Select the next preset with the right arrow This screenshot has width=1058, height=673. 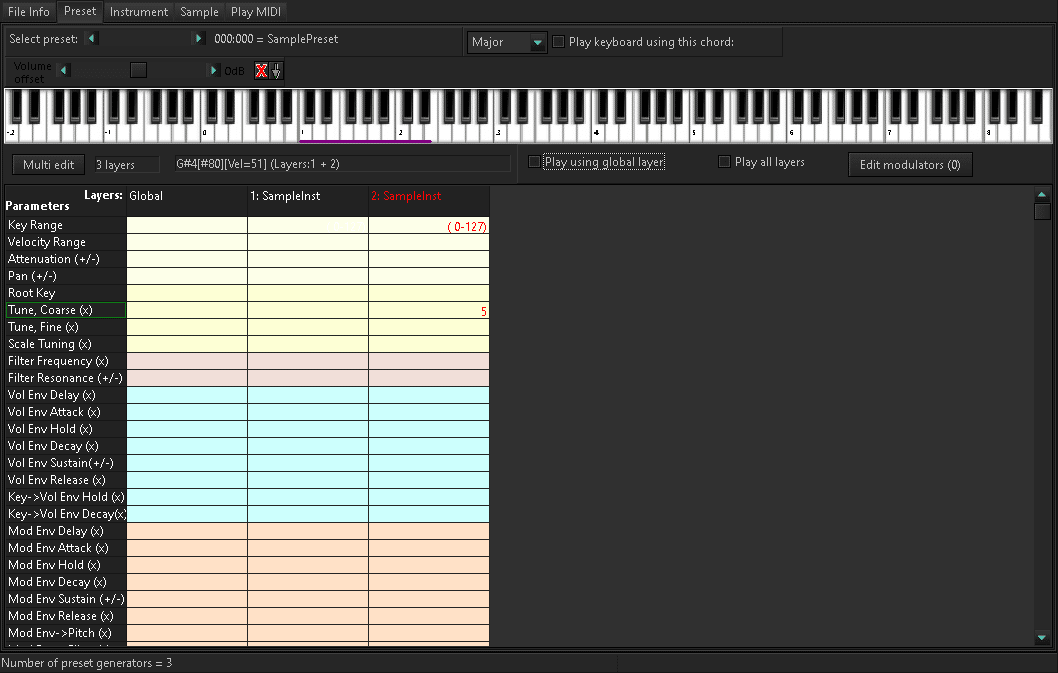pyautogui.click(x=198, y=40)
